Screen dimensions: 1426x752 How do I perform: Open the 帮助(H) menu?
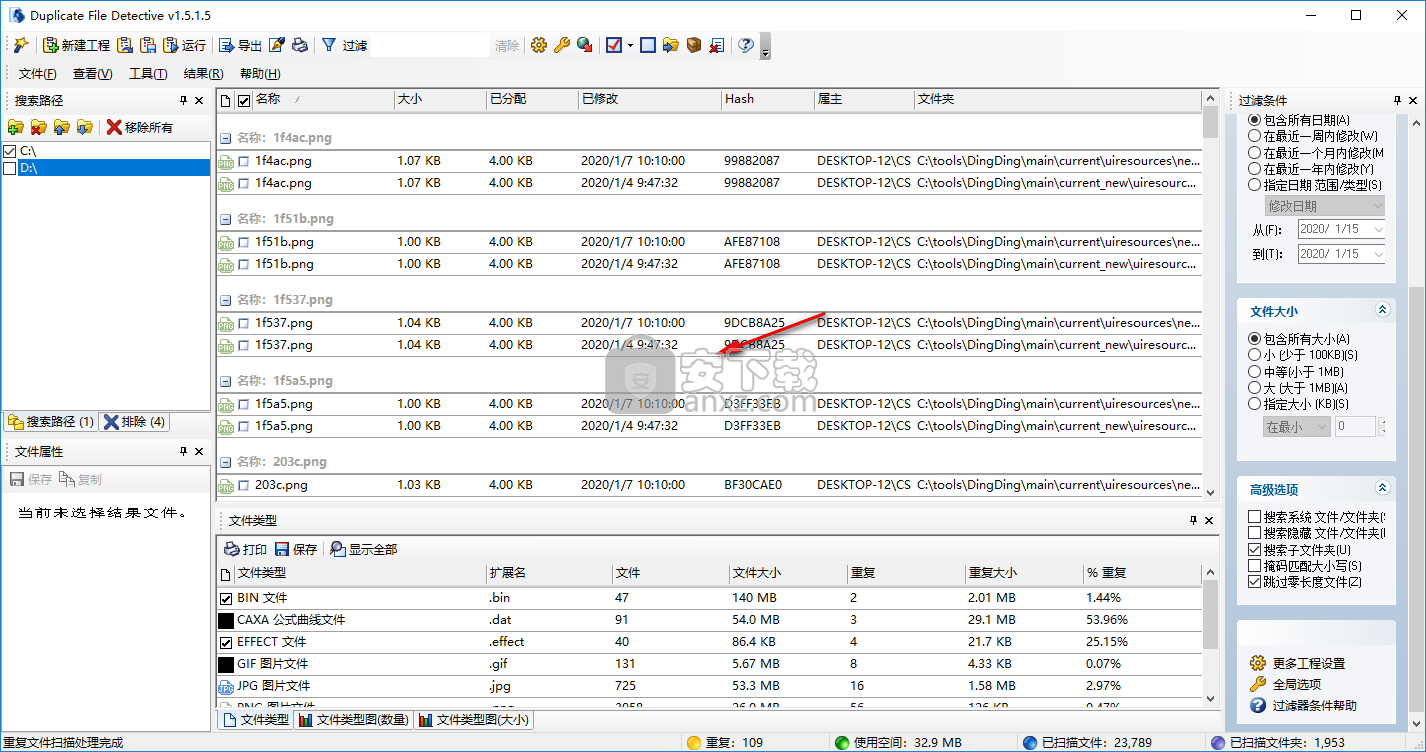(x=260, y=74)
